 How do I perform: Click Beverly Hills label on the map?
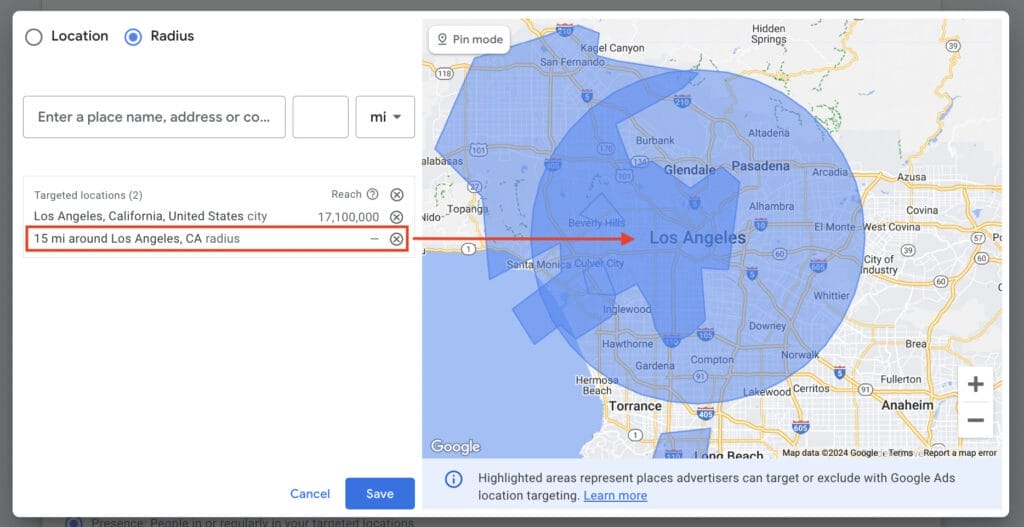click(x=596, y=223)
